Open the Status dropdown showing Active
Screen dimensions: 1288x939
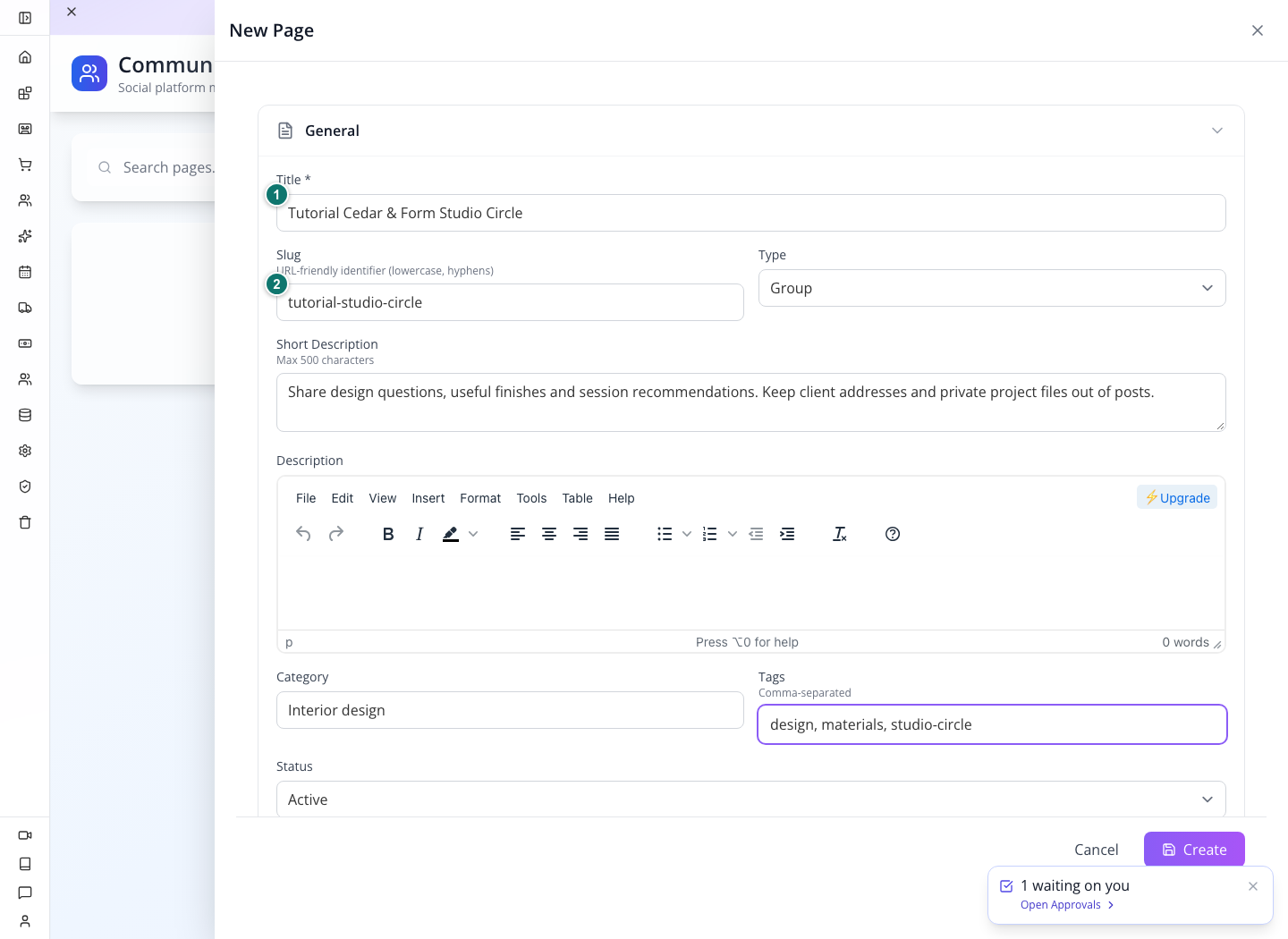[751, 799]
